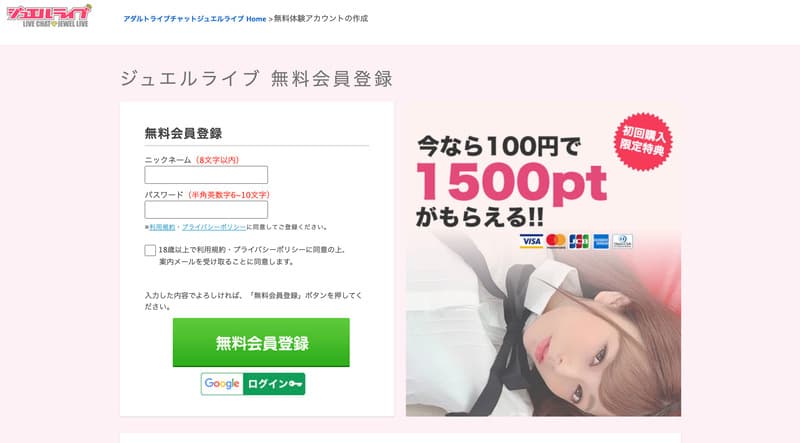Click the woman photo in promo banner
Screen dimensions: 800x443
543,327
